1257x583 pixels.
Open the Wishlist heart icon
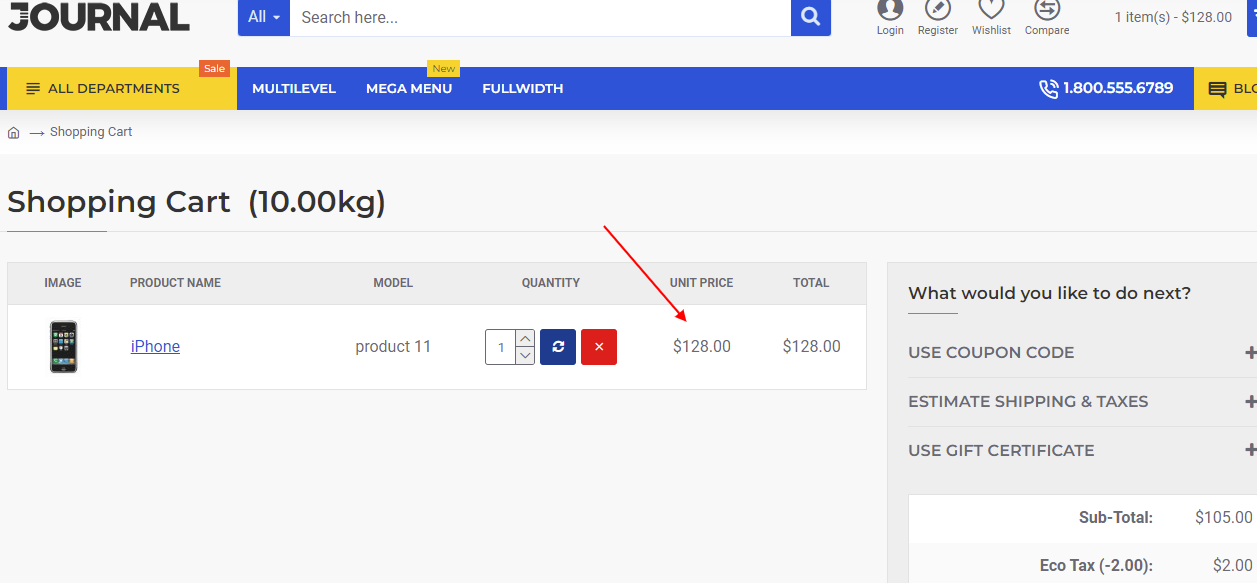tap(991, 9)
